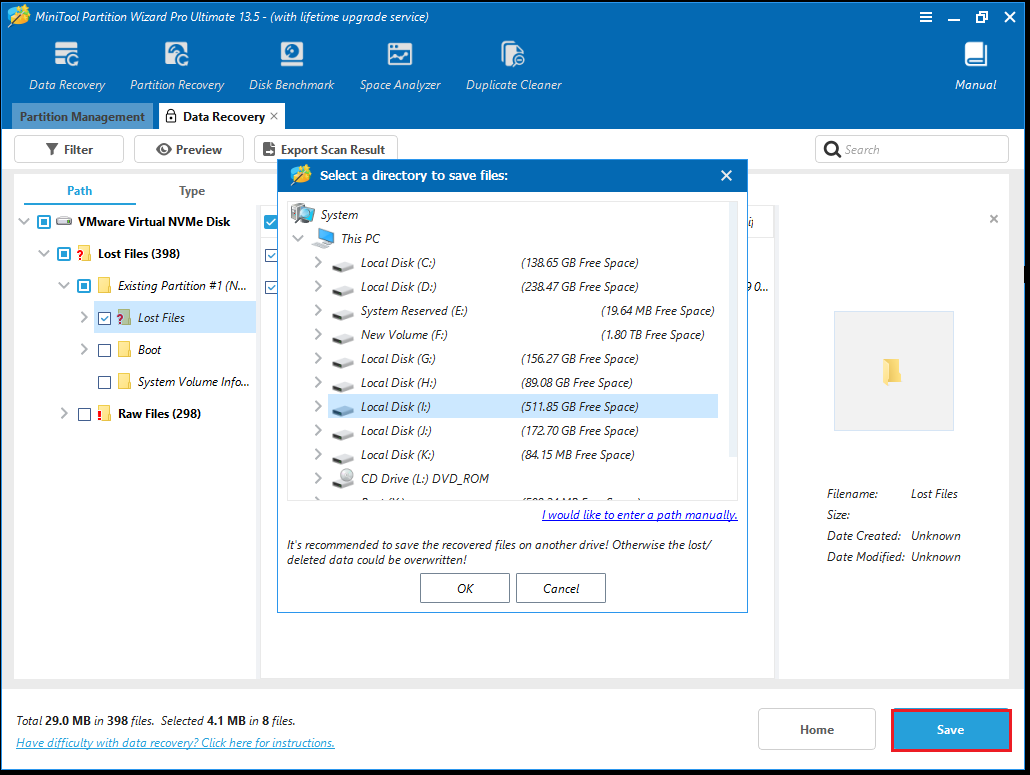Cancel the save directory dialog
The height and width of the screenshot is (775, 1030).
pyautogui.click(x=561, y=588)
